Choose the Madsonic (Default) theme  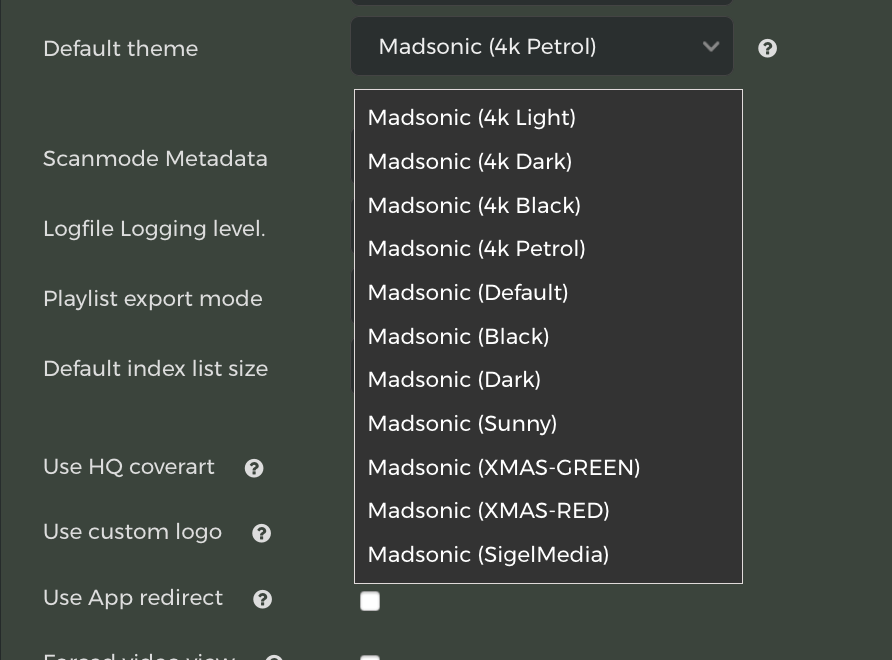click(x=467, y=293)
